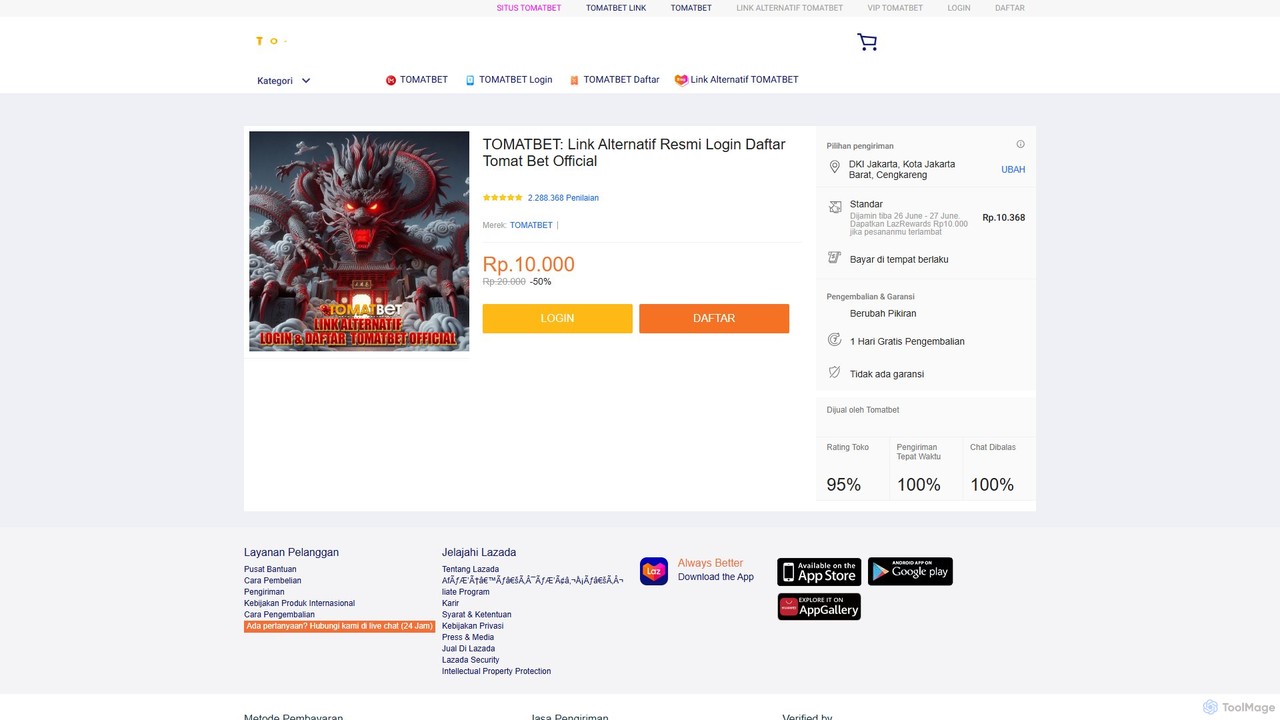
Task: Click the Download the App text
Action: (716, 577)
